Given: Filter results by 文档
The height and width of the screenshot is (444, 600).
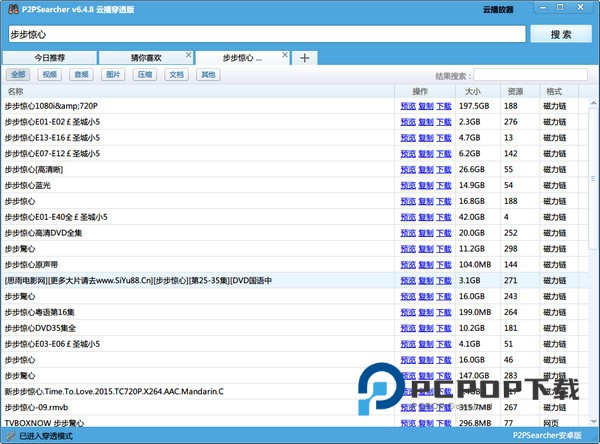Looking at the screenshot, I should [x=177, y=74].
